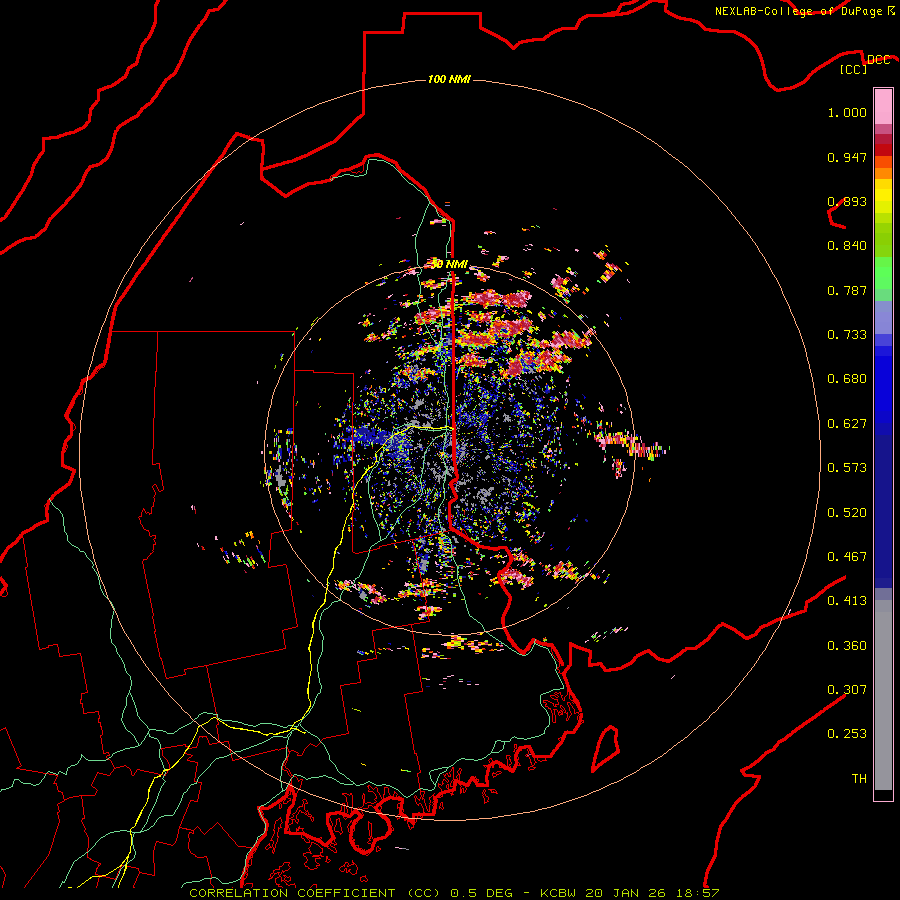The height and width of the screenshot is (900, 900).
Task: Select the 0.573 scale label
Action: coord(847,468)
